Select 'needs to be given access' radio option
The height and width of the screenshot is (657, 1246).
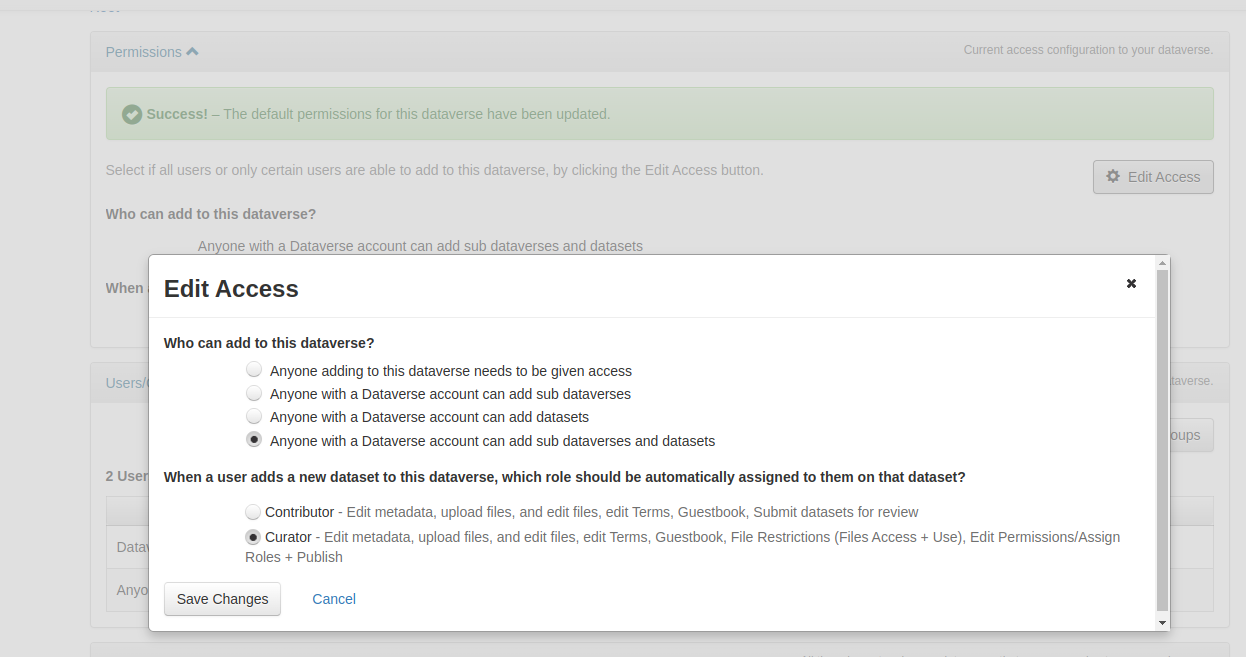pos(254,370)
